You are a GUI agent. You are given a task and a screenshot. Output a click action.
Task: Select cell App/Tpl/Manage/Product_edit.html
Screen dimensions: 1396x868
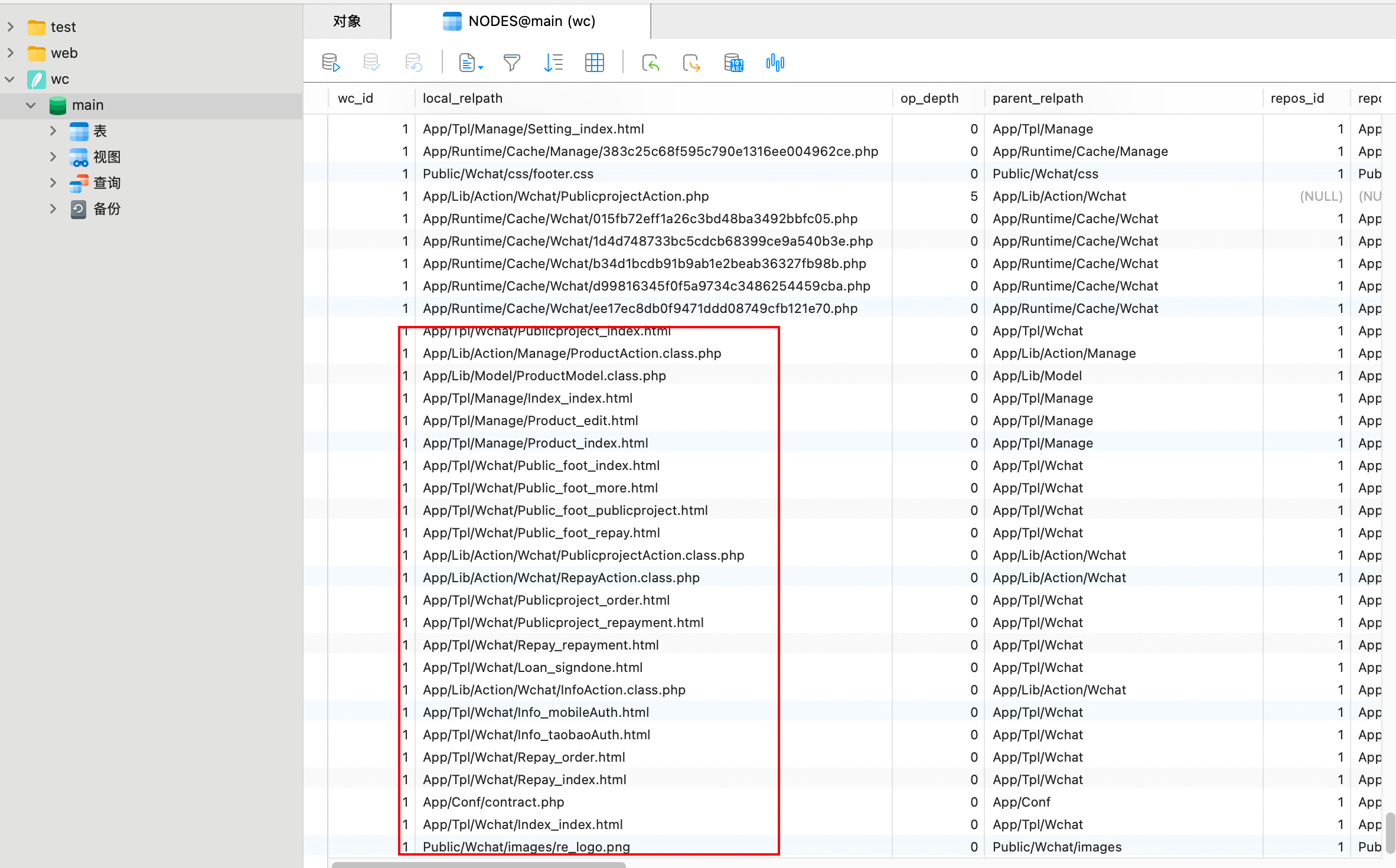(x=653, y=421)
